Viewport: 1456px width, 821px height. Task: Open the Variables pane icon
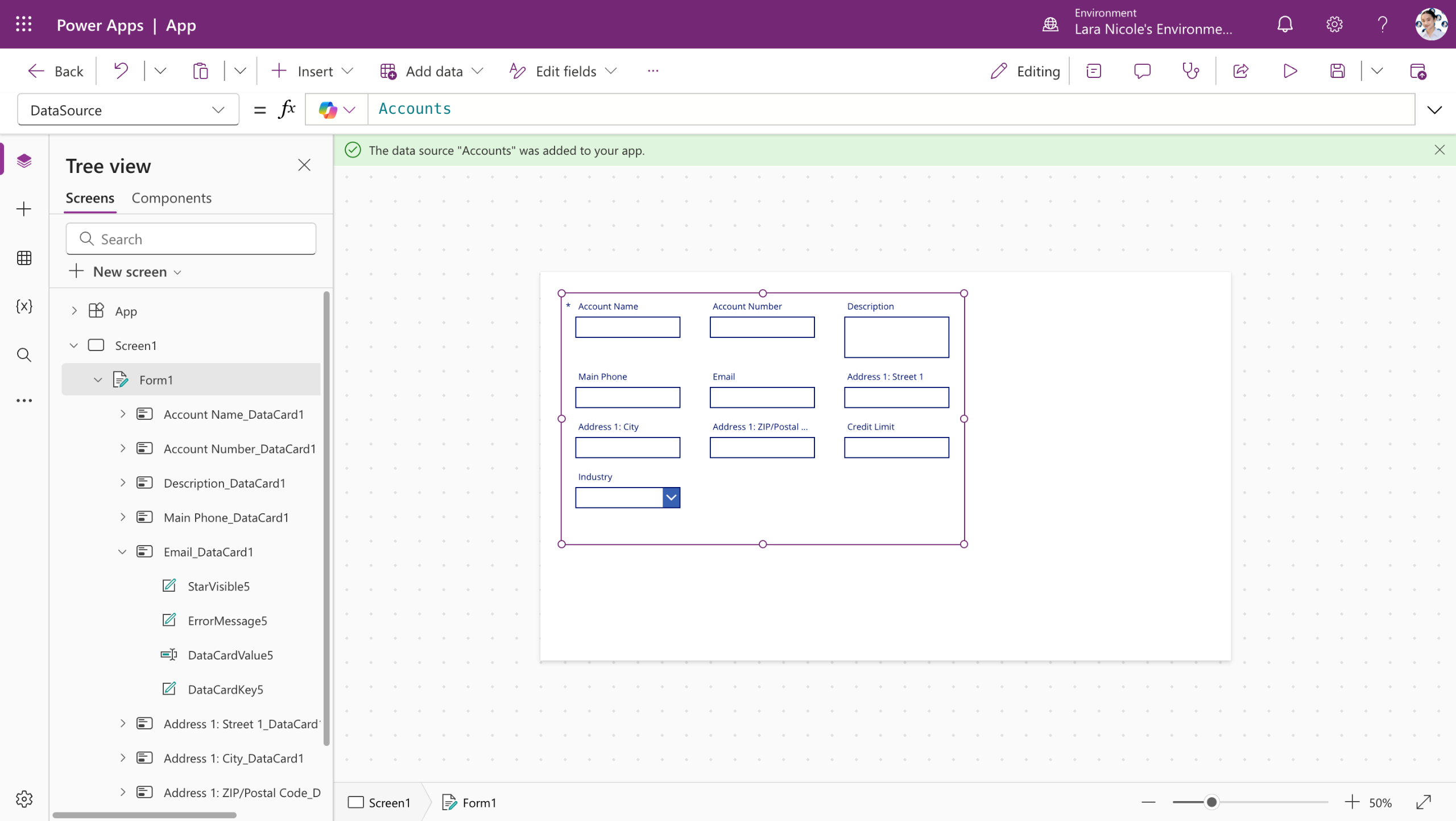coord(24,307)
